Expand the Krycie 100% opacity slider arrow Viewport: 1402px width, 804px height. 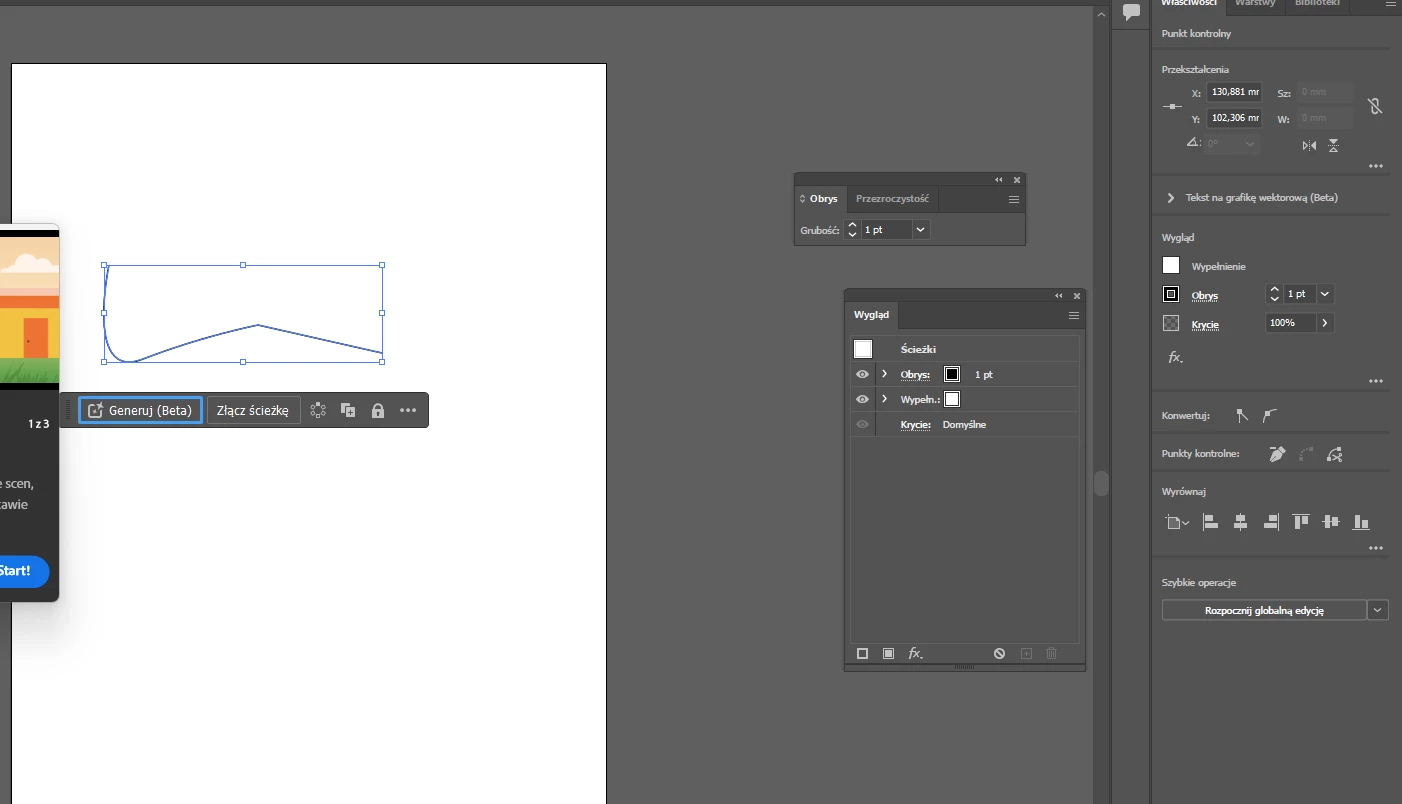pyautogui.click(x=1325, y=323)
